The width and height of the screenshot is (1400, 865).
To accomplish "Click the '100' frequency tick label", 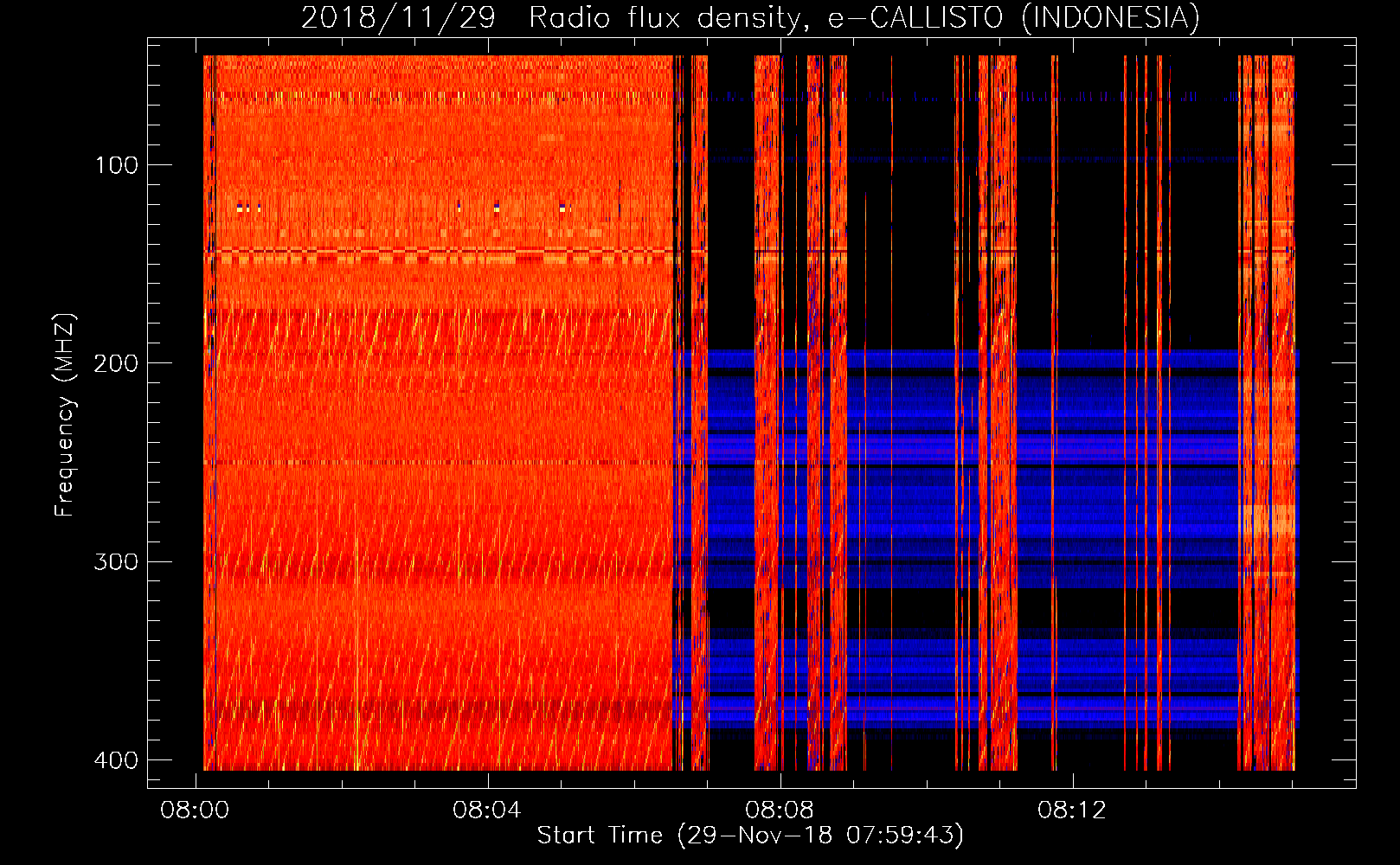I will coord(117,165).
